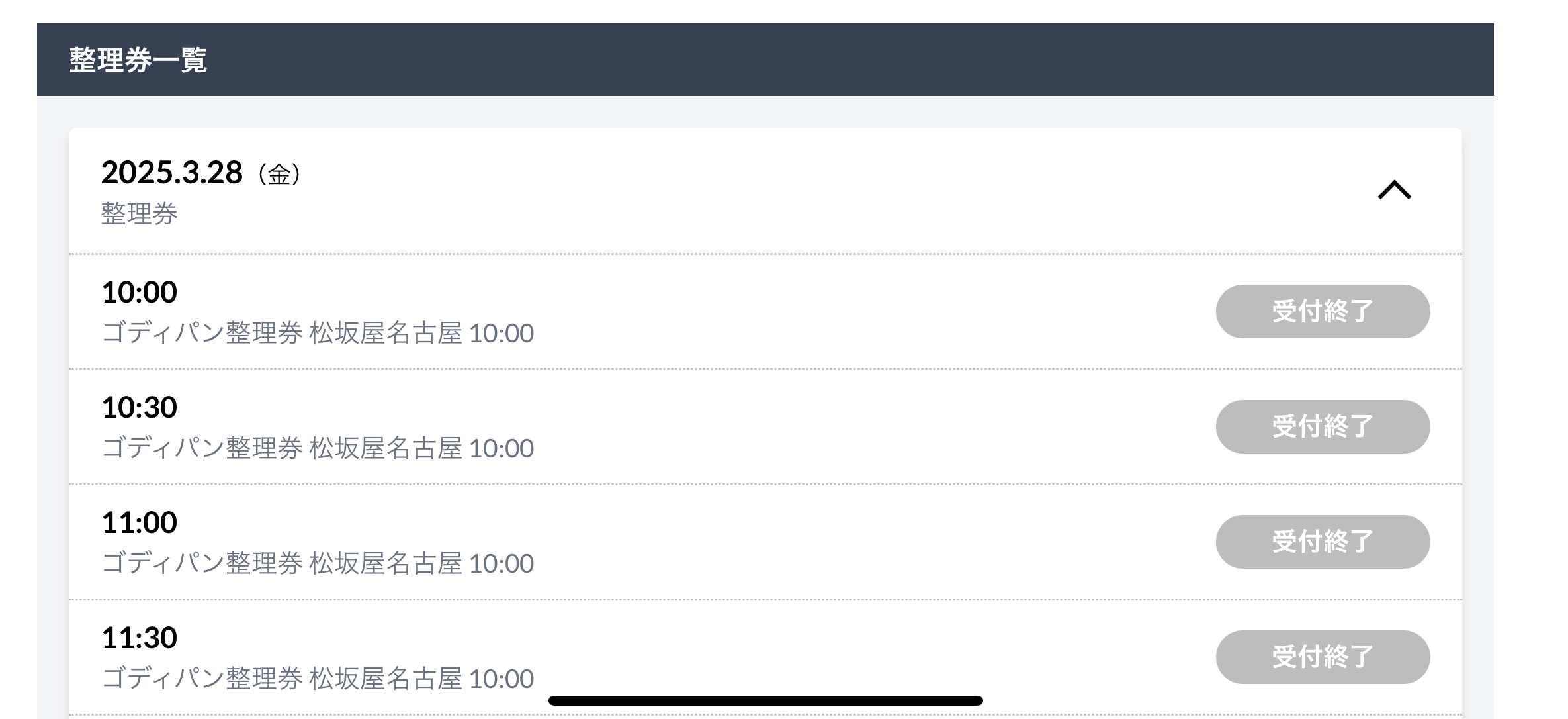Tap the bold 11:30 time heading
Image resolution: width=1568 pixels, height=719 pixels.
click(139, 638)
